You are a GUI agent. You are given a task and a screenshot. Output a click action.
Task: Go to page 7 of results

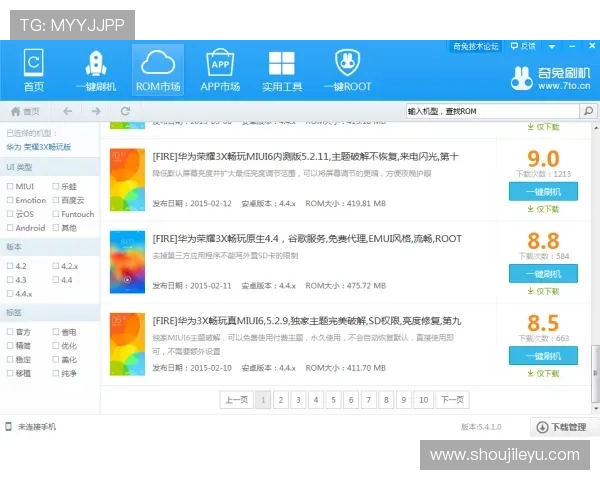click(369, 400)
